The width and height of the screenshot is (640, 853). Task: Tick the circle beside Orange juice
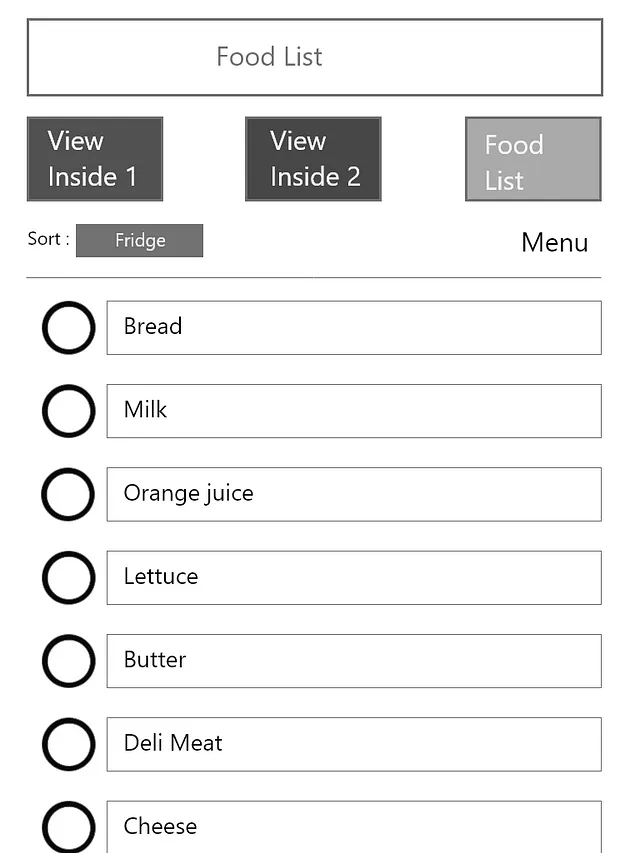(68, 494)
